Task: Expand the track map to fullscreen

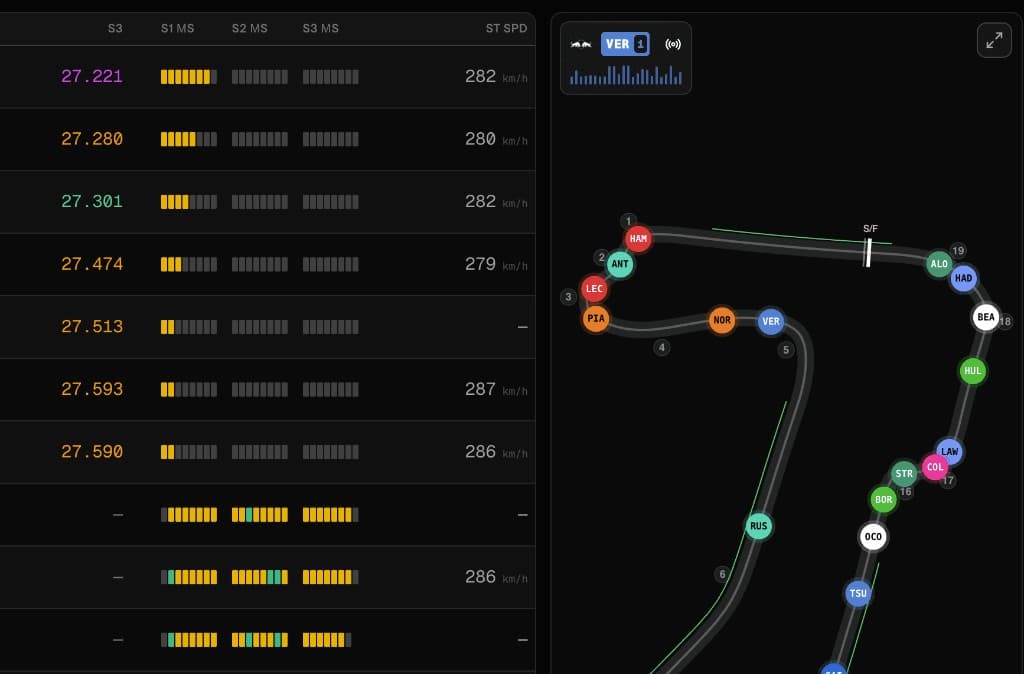Action: [x=994, y=41]
